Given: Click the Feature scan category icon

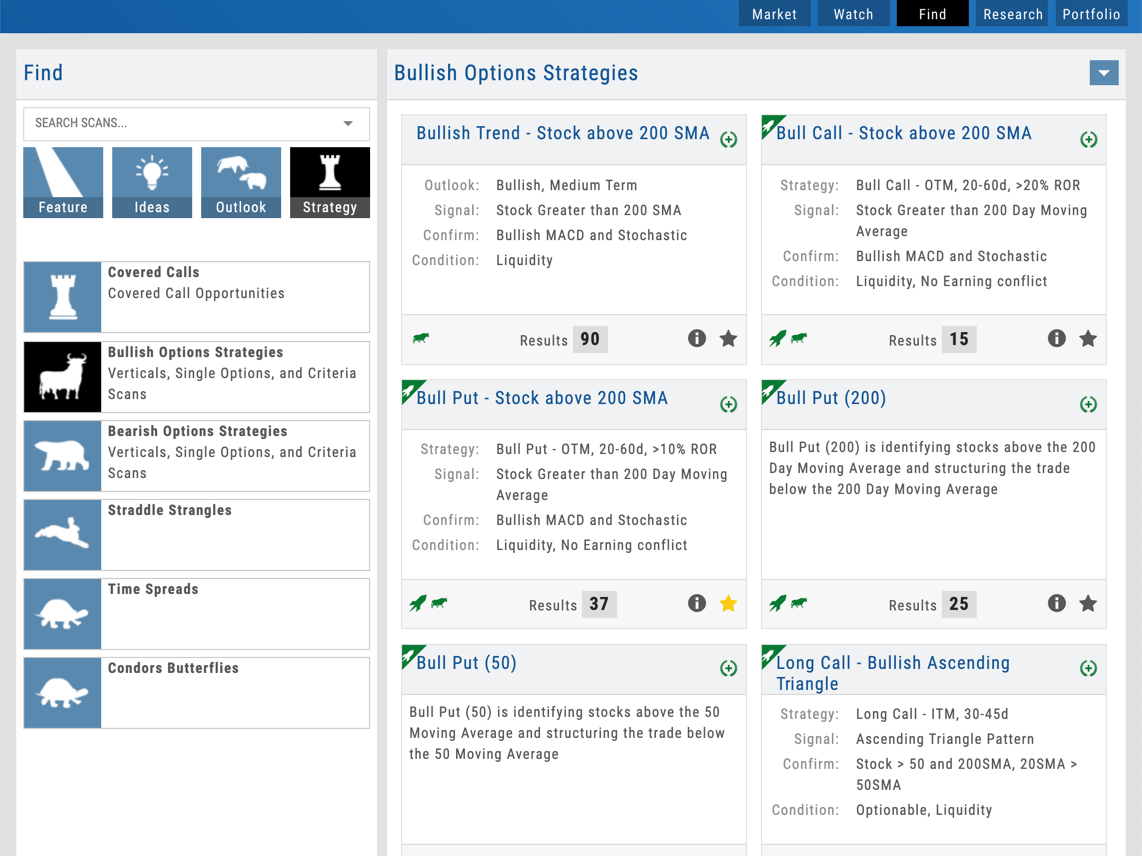Looking at the screenshot, I should [63, 182].
